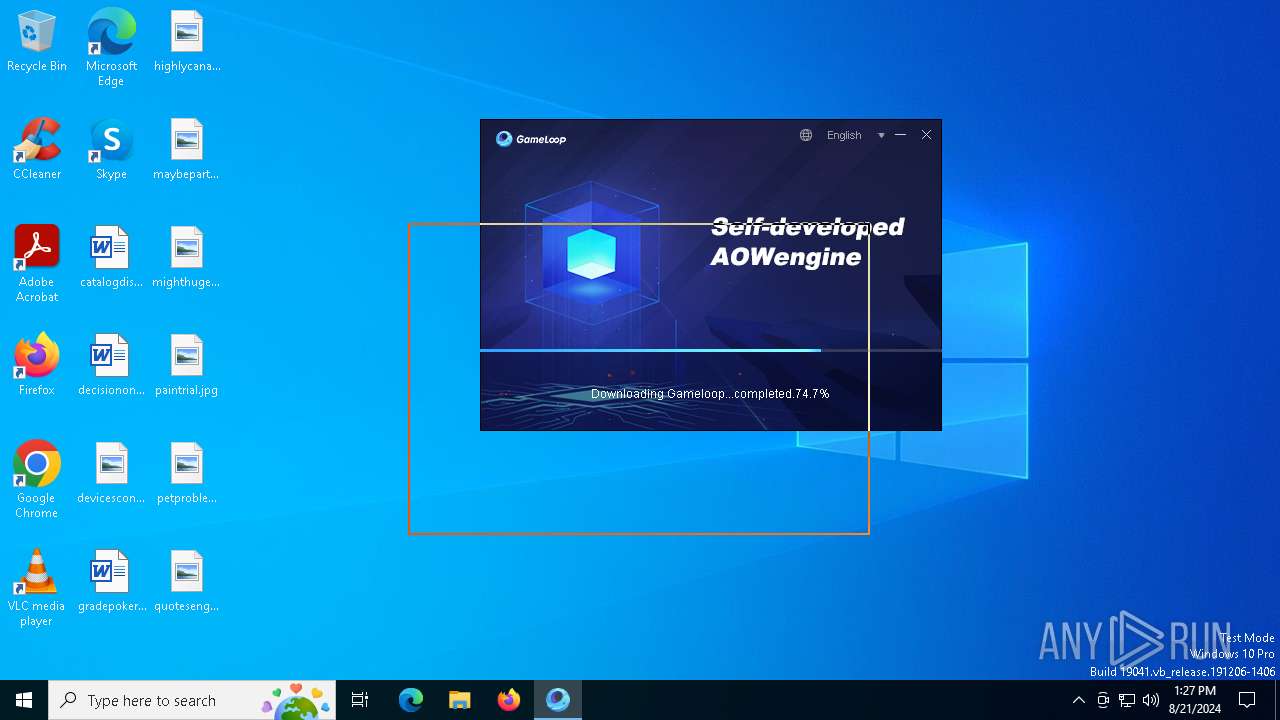
Task: Select Google Chrome desktop shortcut
Action: (37, 480)
